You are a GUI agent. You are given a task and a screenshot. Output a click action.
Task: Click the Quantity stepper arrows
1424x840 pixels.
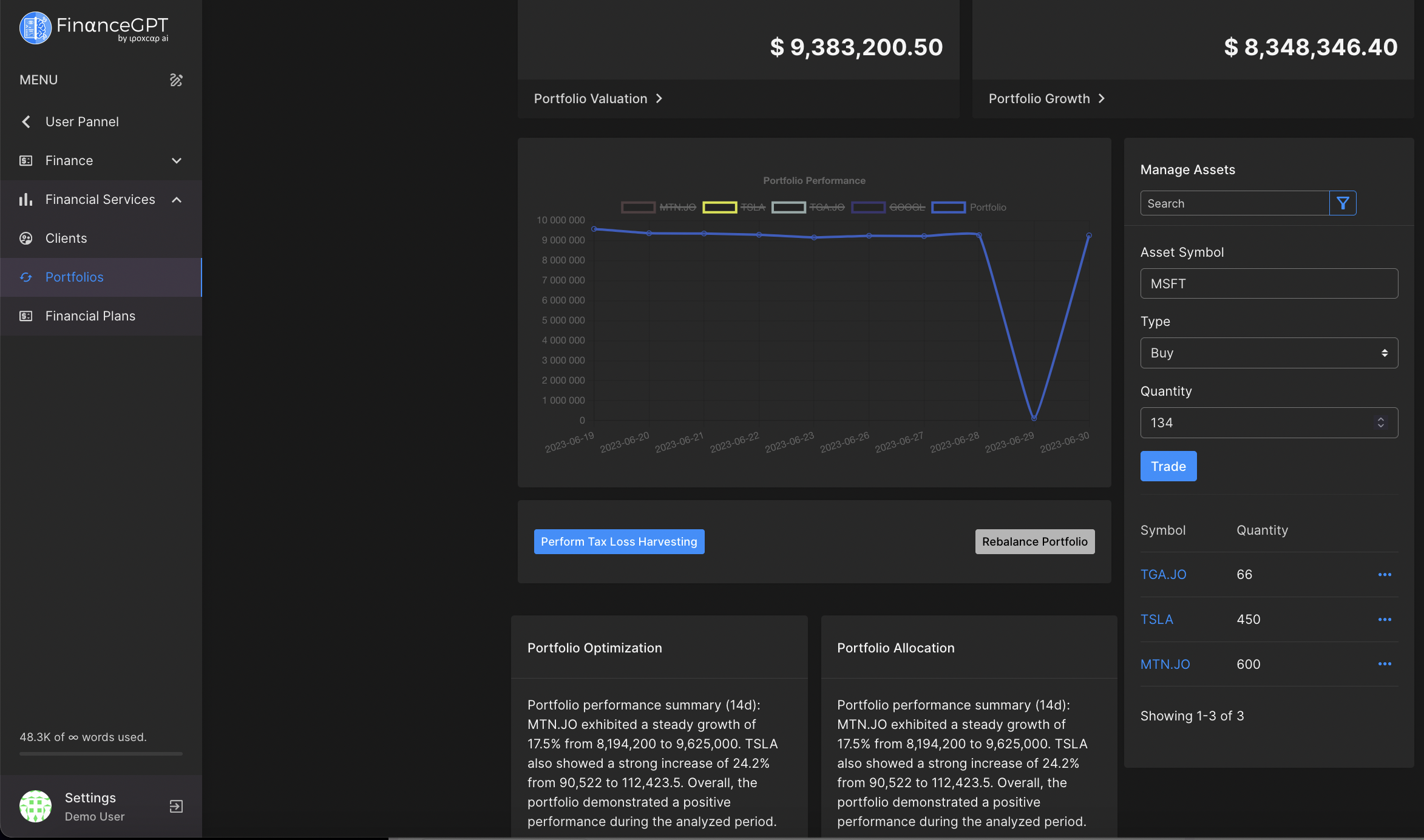(x=1381, y=422)
